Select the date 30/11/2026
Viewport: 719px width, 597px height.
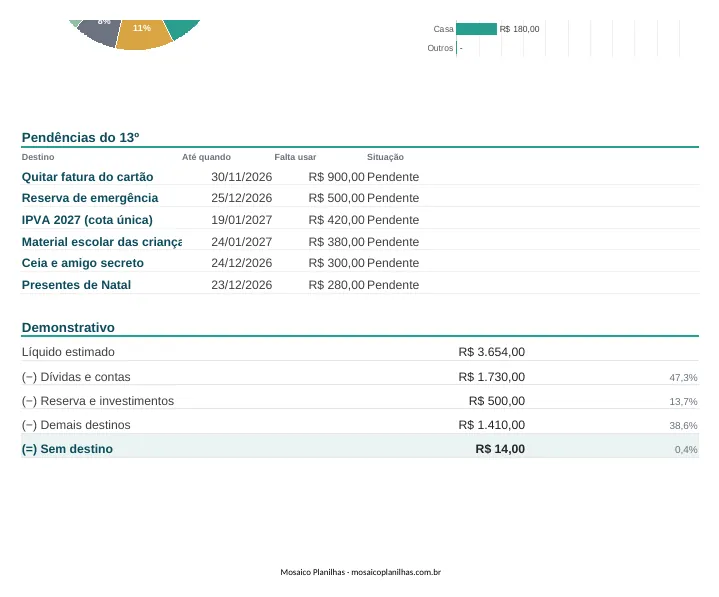pos(242,177)
